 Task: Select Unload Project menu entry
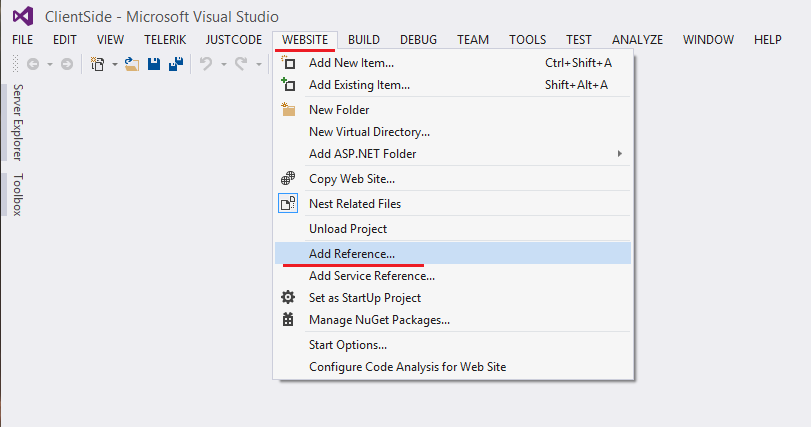347,228
